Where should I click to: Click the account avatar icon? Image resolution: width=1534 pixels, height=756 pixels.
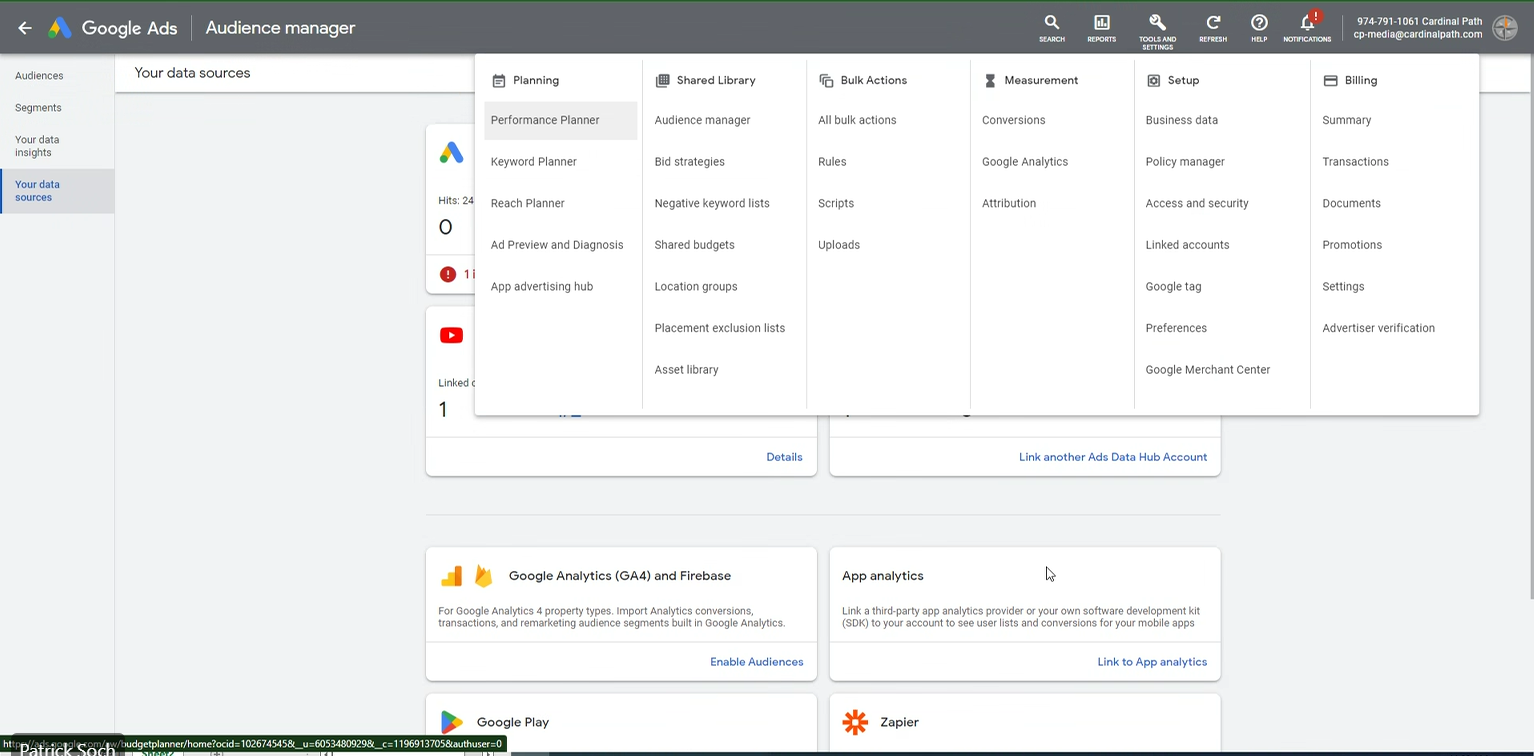coord(1505,28)
